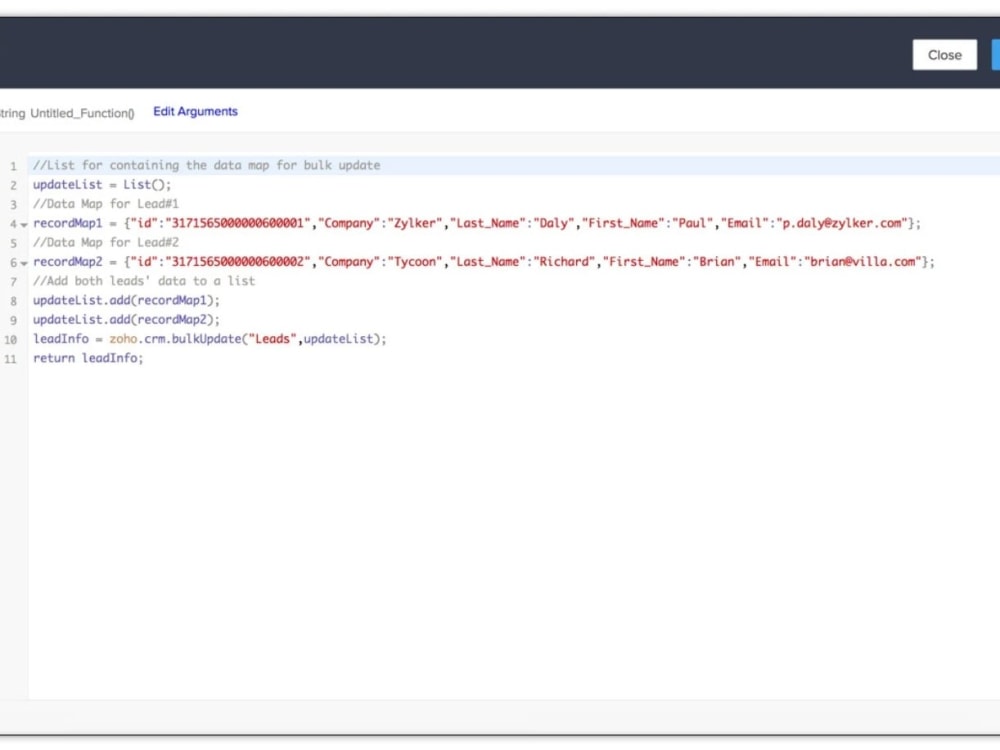The height and width of the screenshot is (750, 1000).
Task: Place cursor on the updateList variable on line 2
Action: coord(65,184)
